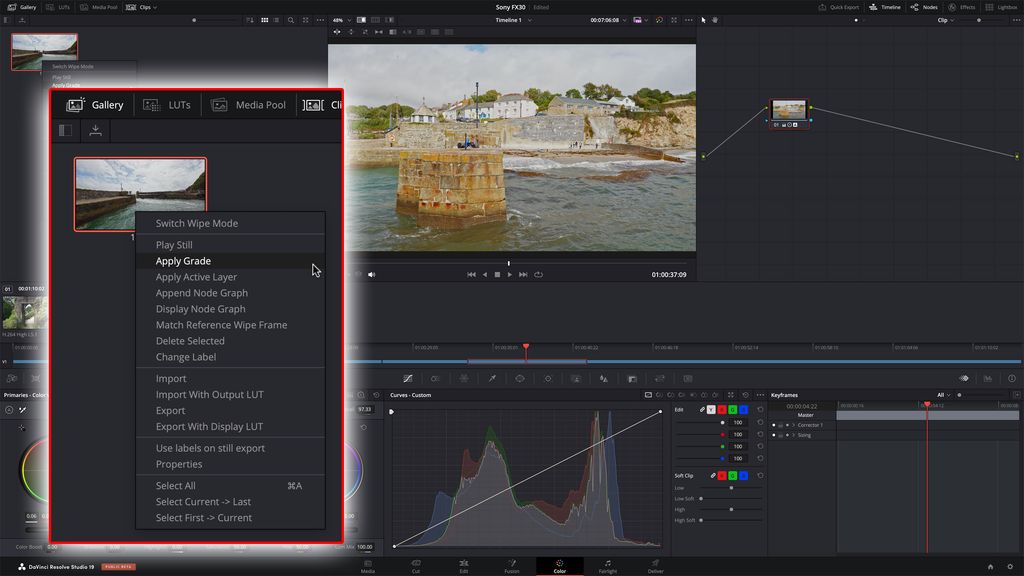This screenshot has height=576, width=1024.
Task: Toggle the channel link chain in the Curves editor
Action: pos(702,409)
